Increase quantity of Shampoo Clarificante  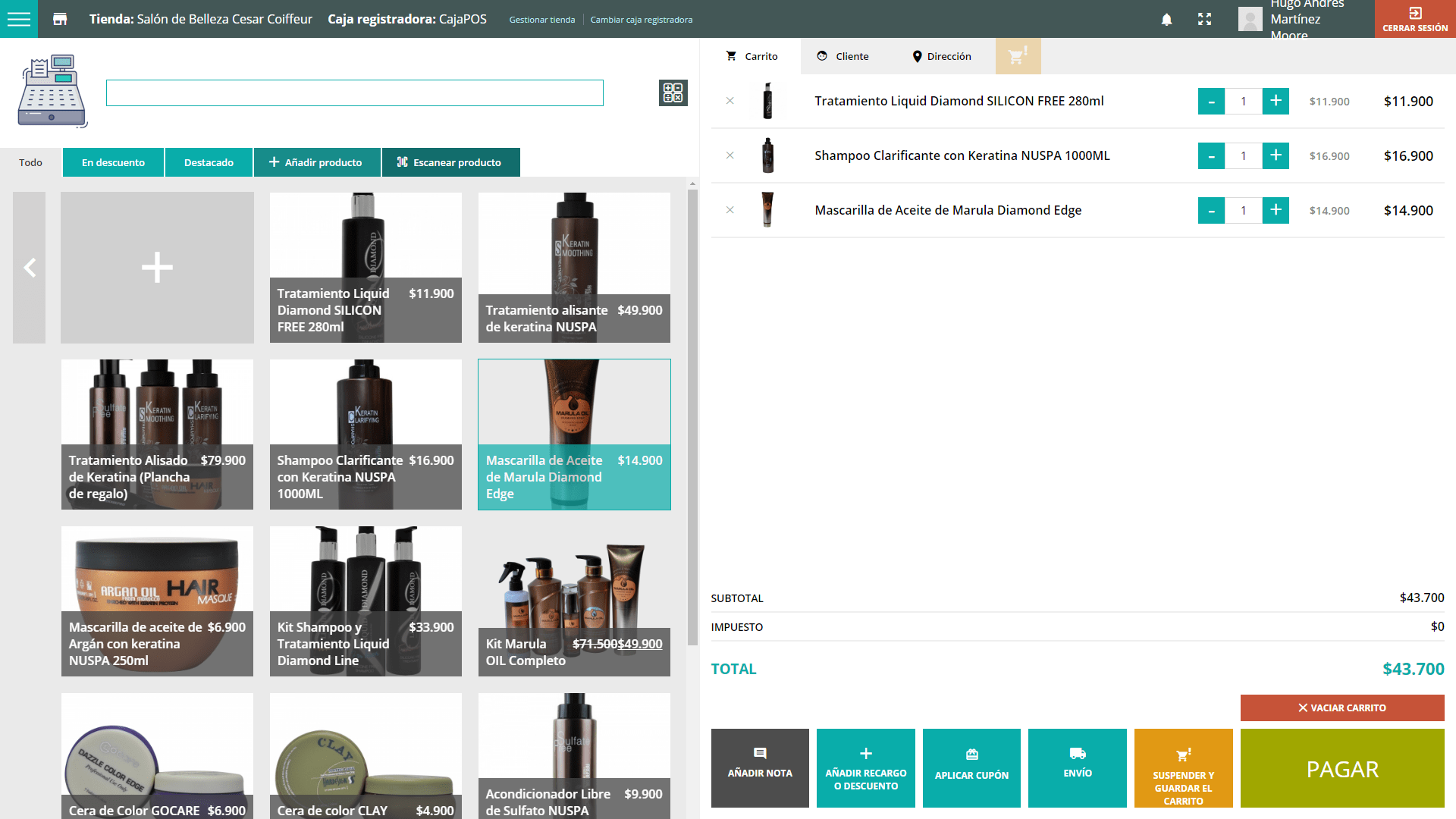1276,155
